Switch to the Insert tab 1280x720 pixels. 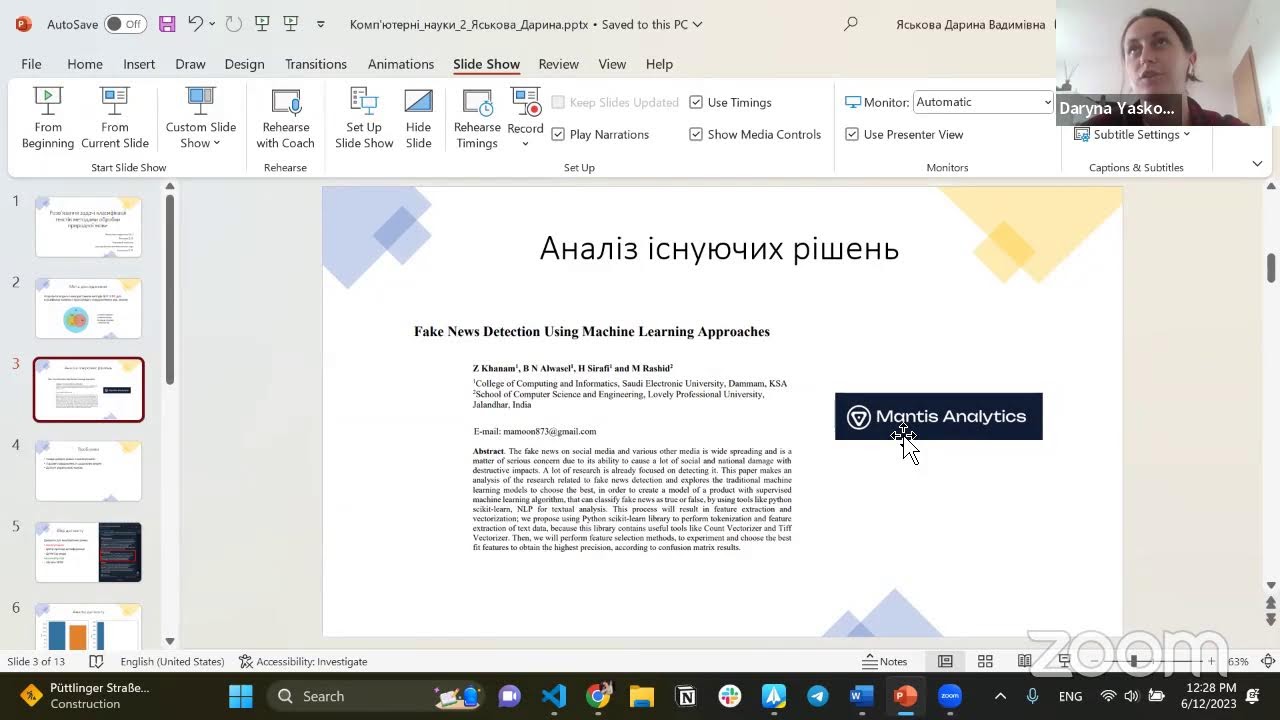pos(139,64)
